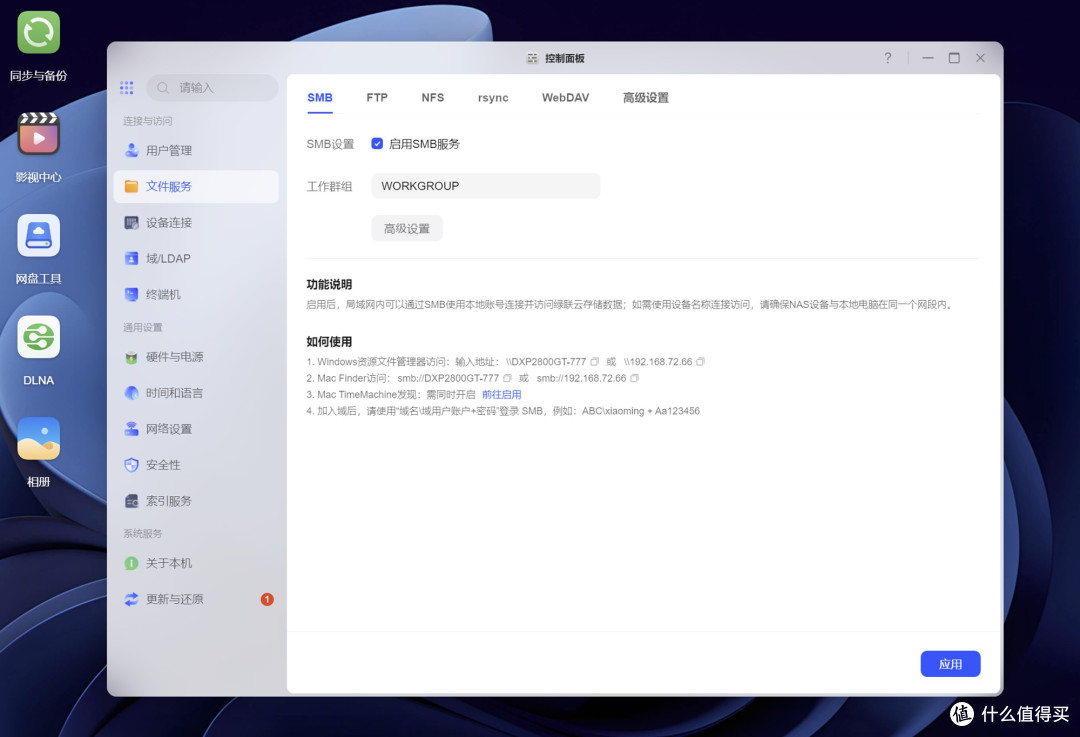
Task: Switch to the rsync tab
Action: coord(493,98)
